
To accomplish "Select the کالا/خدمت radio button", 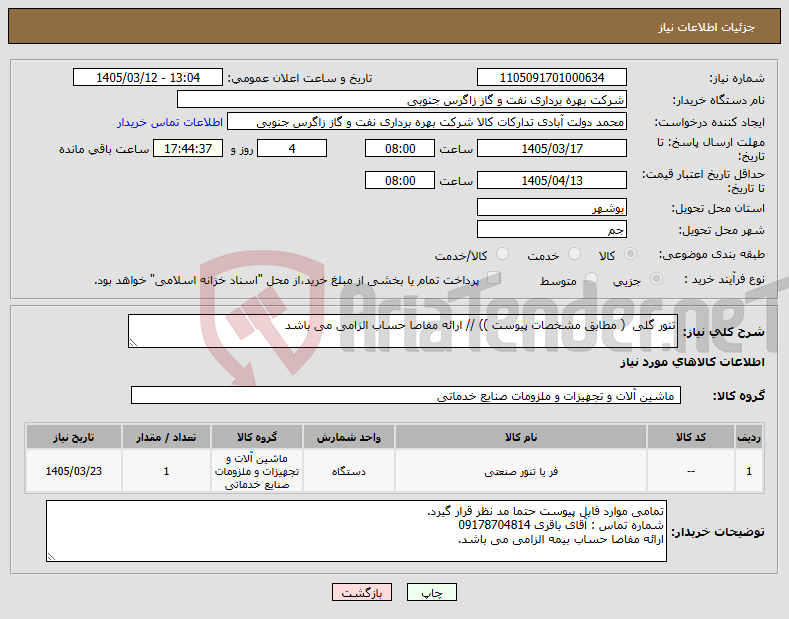I will coord(502,254).
